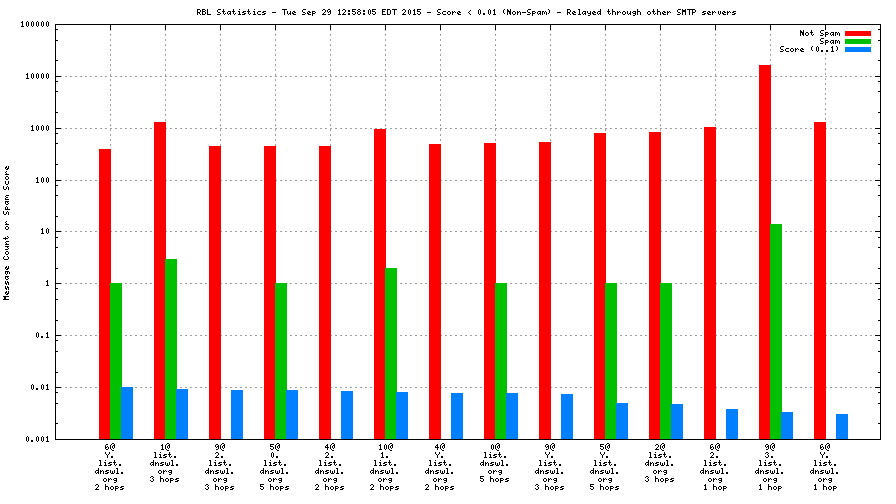Click the rightmost red Not Spam bar
Screen dimensions: 896x504
(820, 280)
